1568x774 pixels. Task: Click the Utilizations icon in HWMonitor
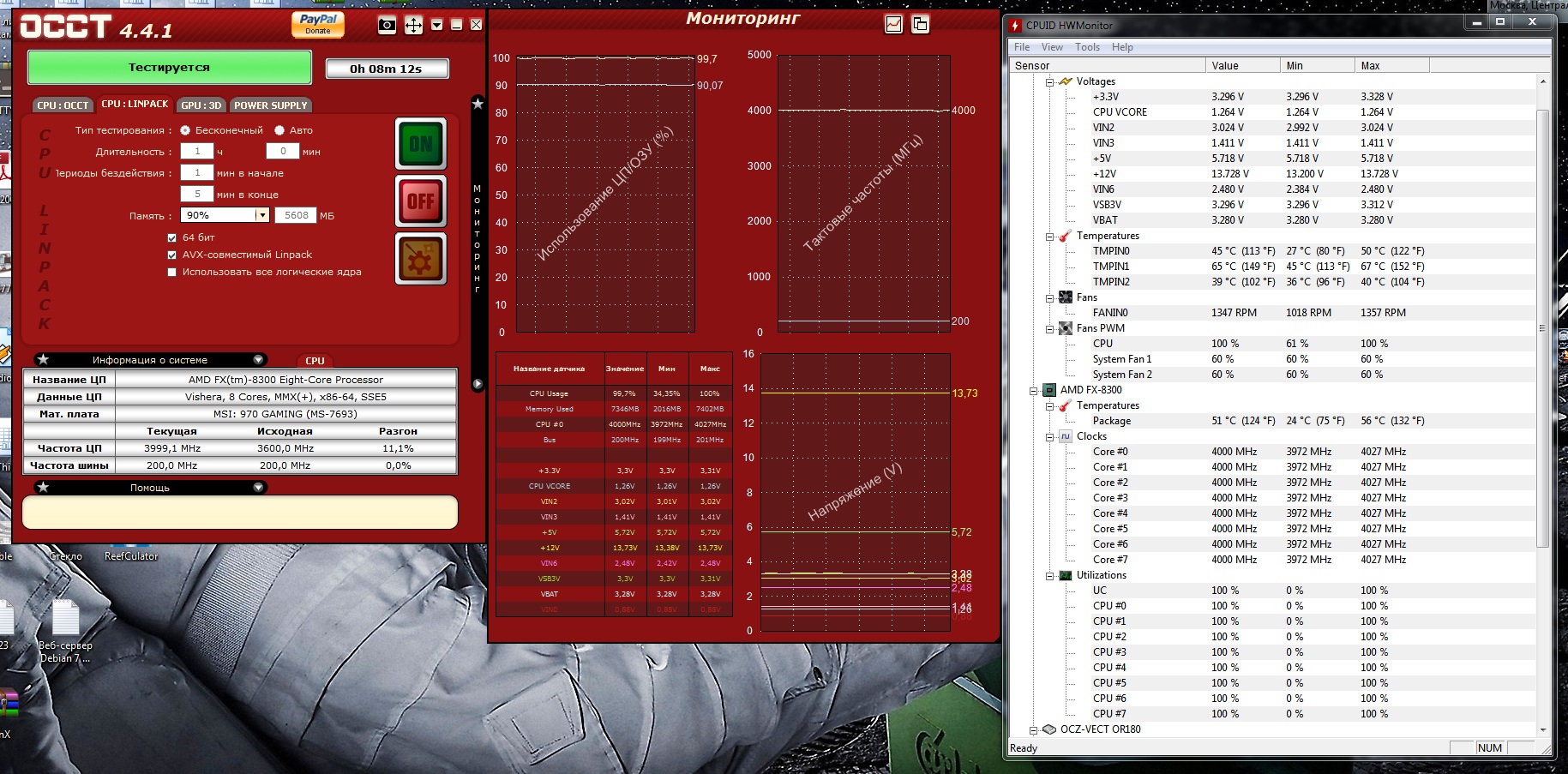coord(1066,575)
